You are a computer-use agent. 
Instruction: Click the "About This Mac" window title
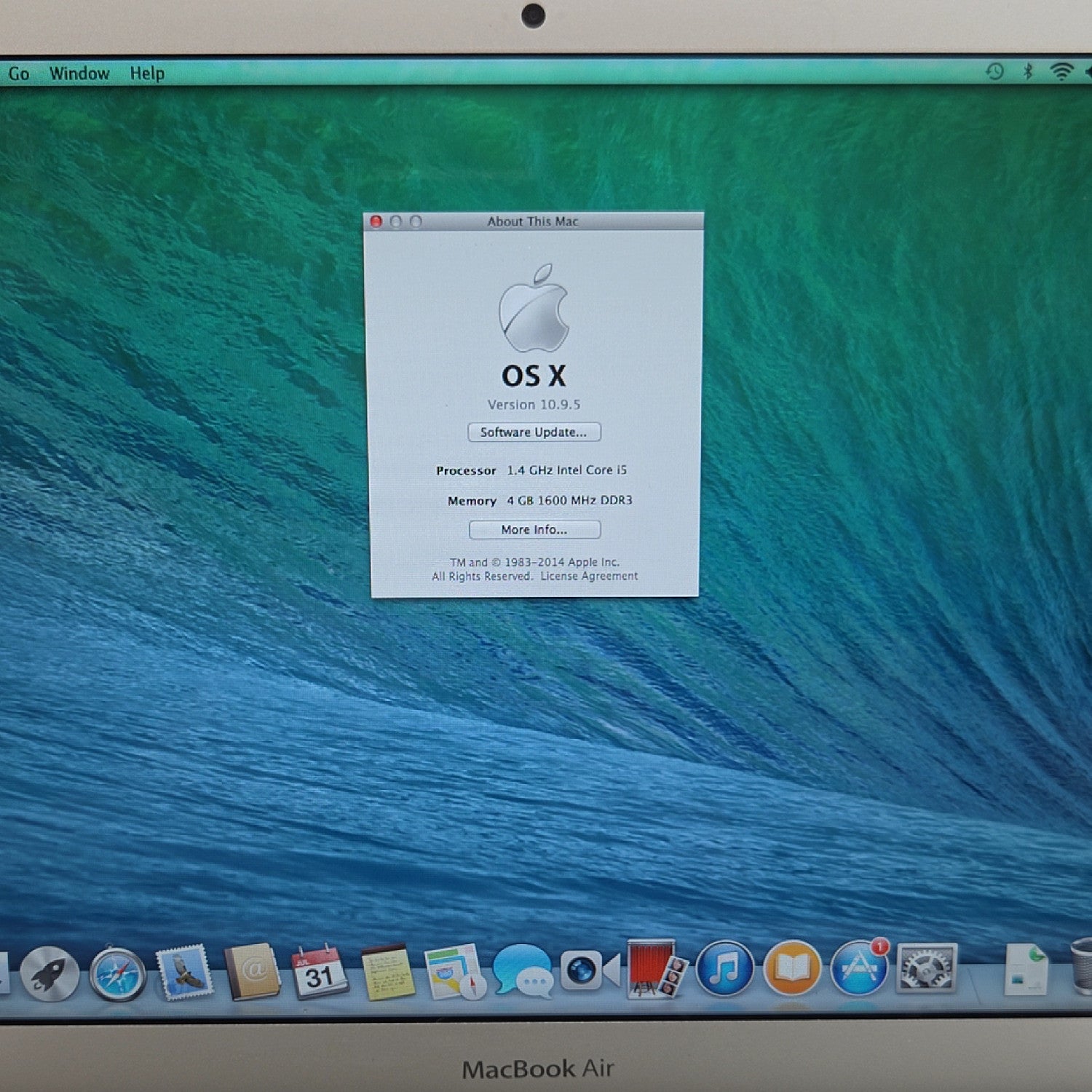tap(533, 221)
